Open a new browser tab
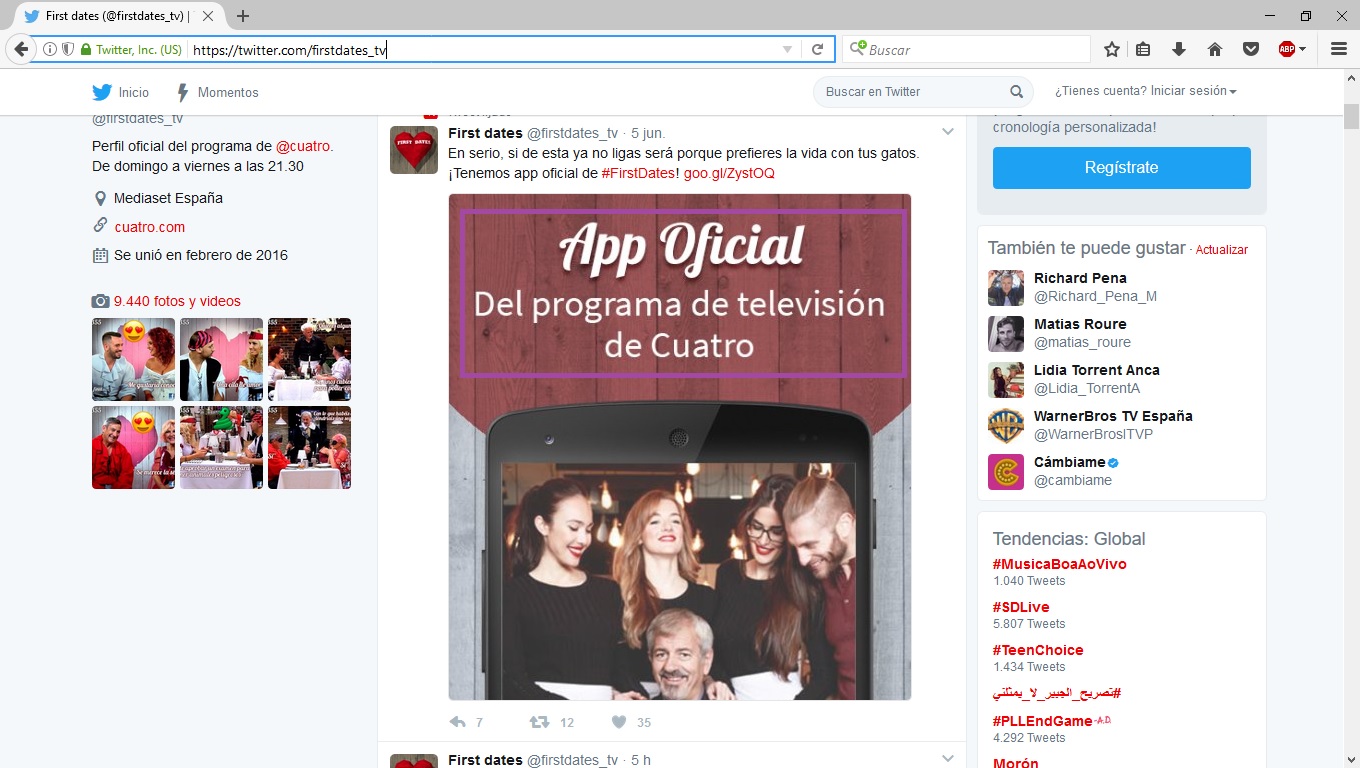The image size is (1360, 768). pos(243,16)
